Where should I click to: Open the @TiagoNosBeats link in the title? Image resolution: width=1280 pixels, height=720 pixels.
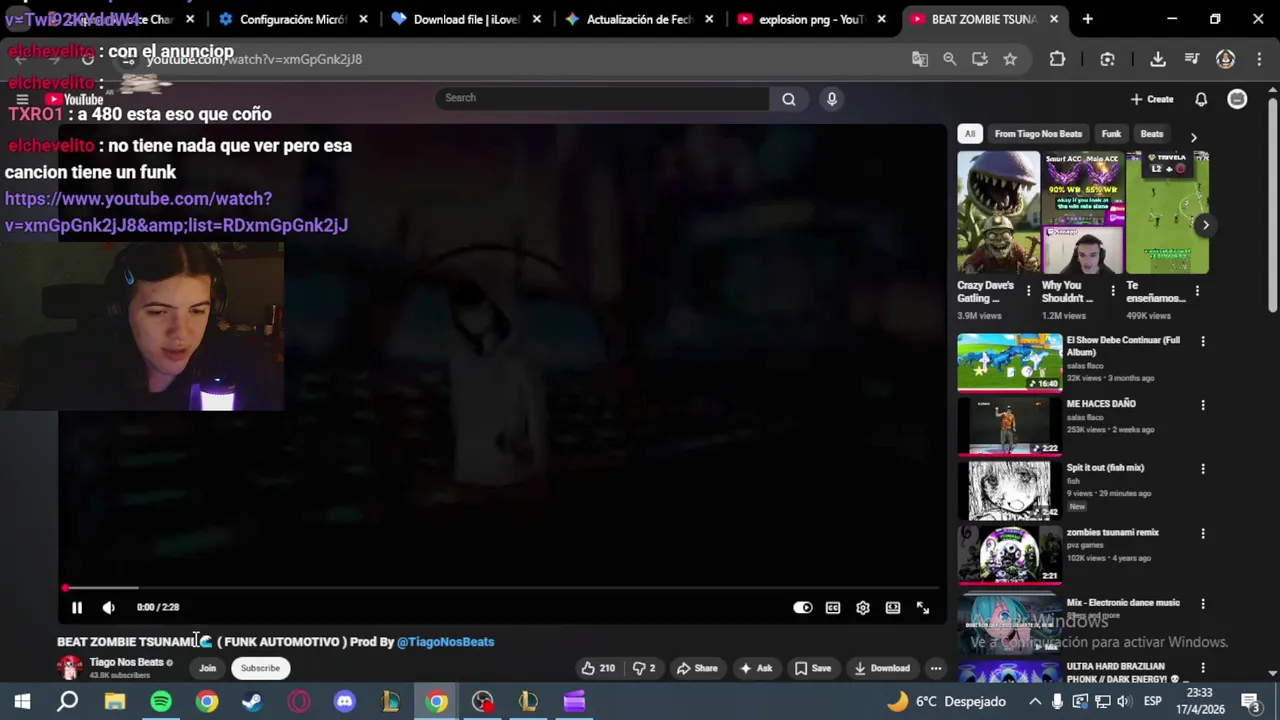point(445,642)
